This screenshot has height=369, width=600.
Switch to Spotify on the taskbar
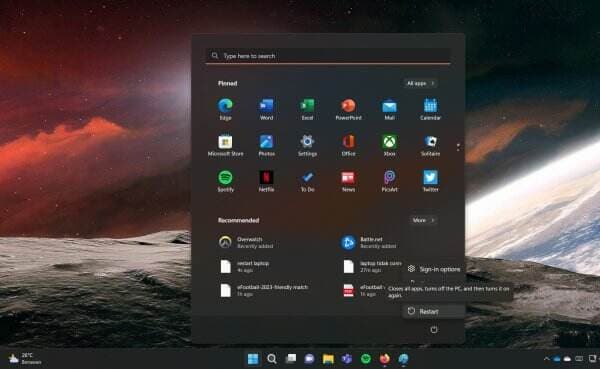pyautogui.click(x=366, y=359)
